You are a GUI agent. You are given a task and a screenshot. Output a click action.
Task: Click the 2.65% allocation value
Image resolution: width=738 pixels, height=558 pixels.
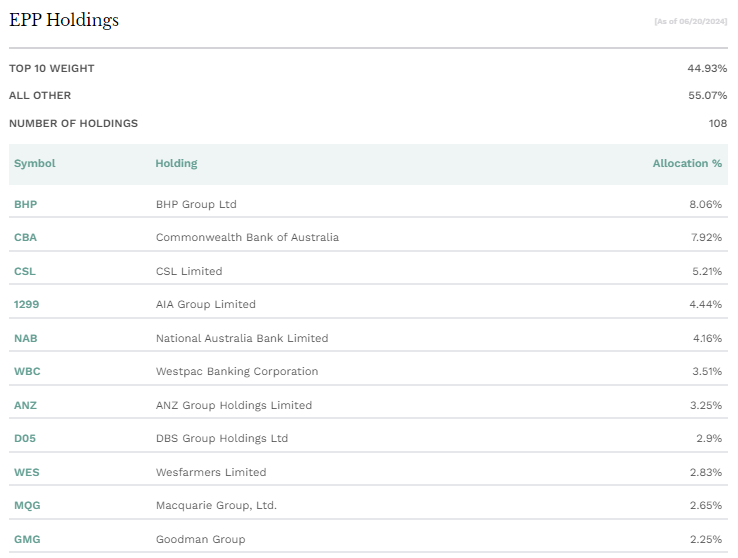[706, 505]
